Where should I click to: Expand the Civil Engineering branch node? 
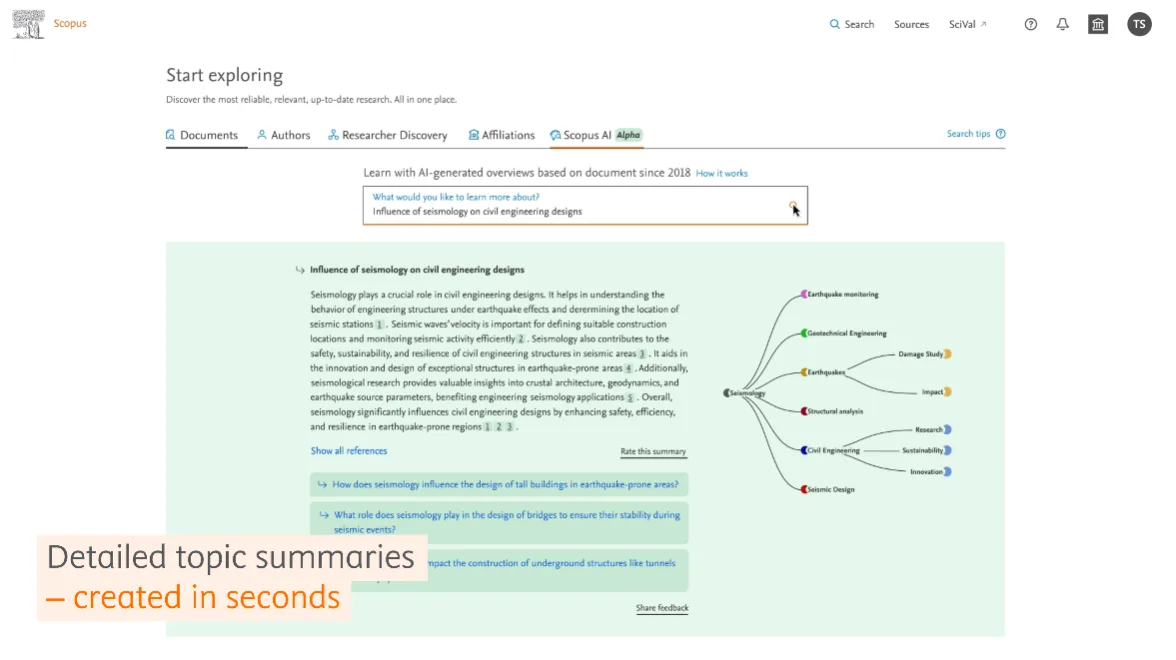804,450
